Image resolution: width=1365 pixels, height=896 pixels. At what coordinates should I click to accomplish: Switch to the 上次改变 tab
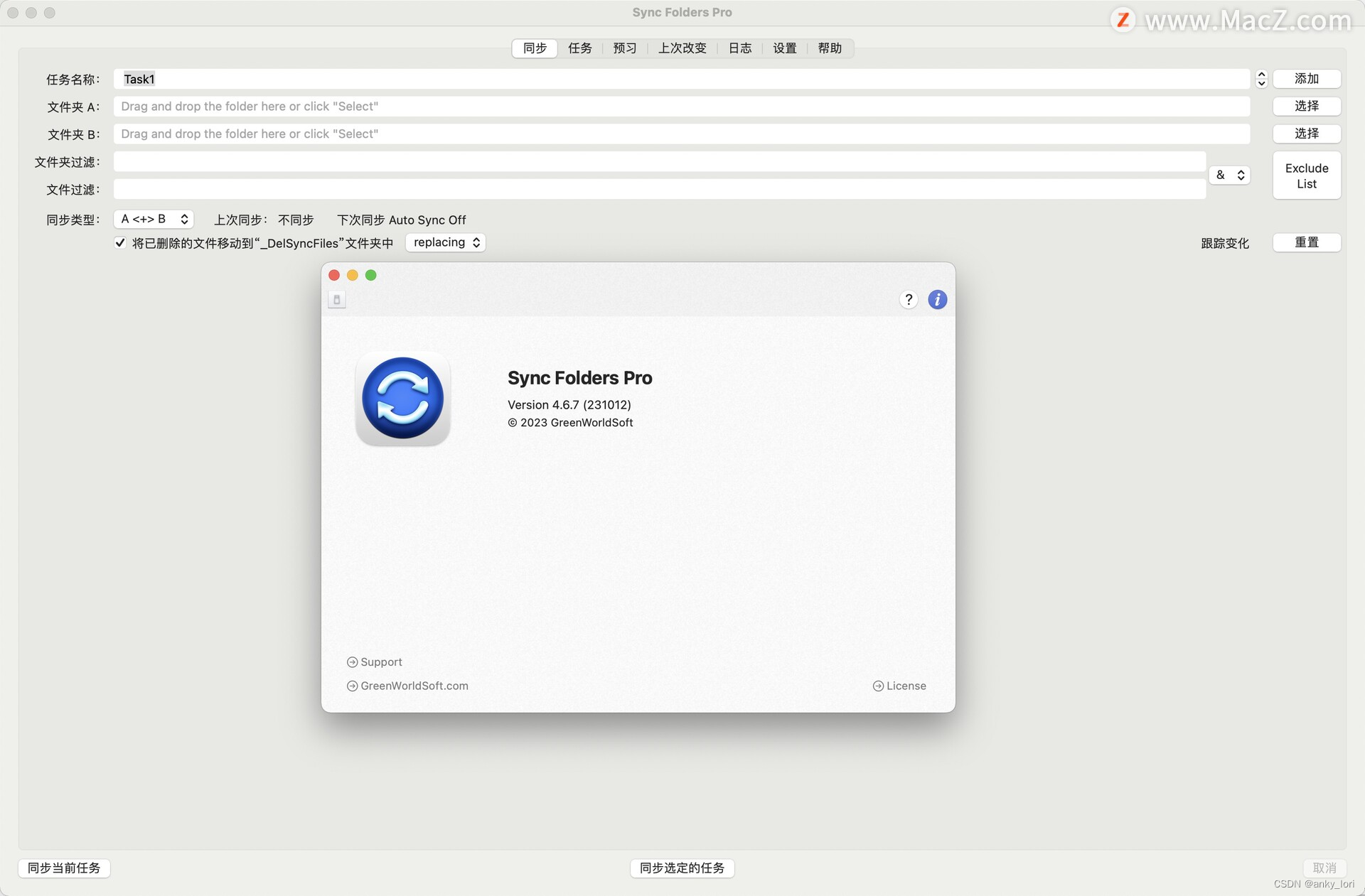pyautogui.click(x=682, y=48)
